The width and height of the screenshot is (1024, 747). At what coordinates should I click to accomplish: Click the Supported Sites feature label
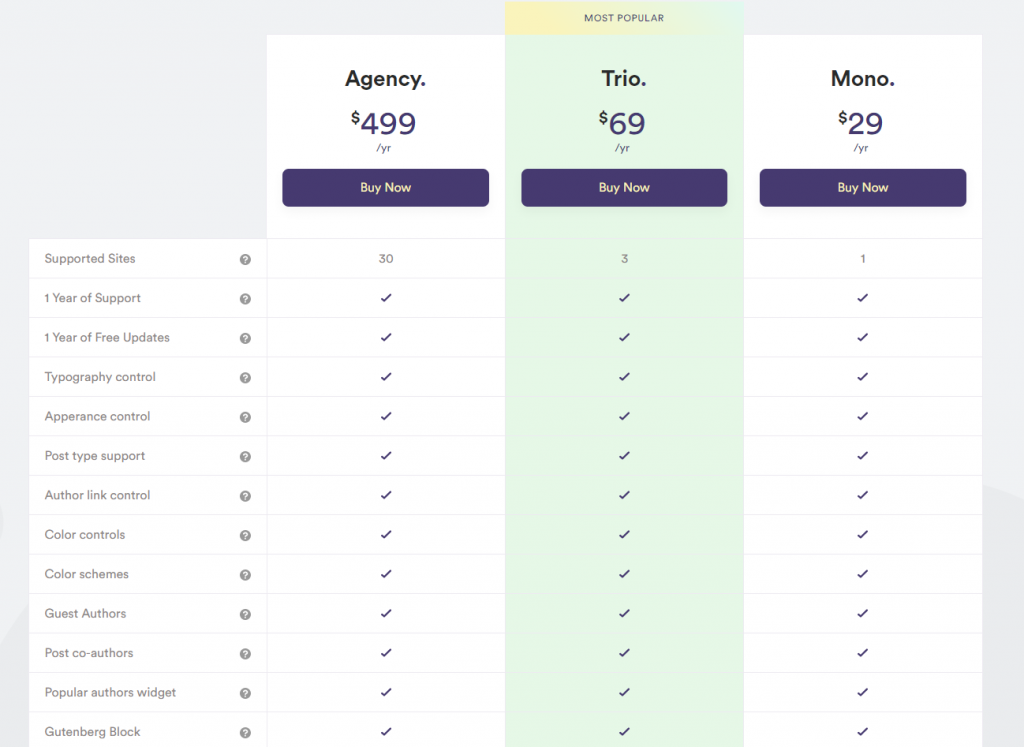click(90, 259)
